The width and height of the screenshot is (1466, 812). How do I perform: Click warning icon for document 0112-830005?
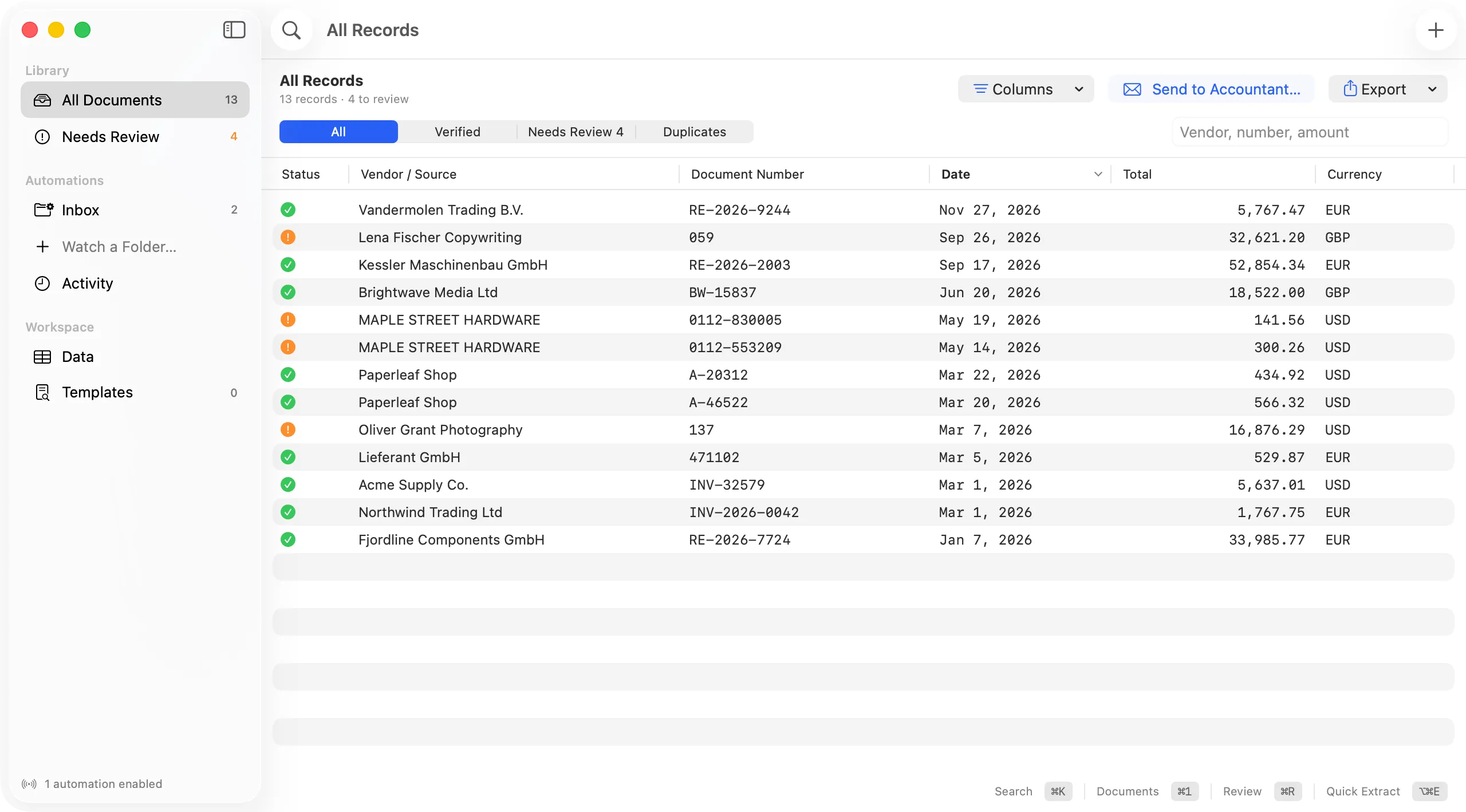[x=288, y=320]
